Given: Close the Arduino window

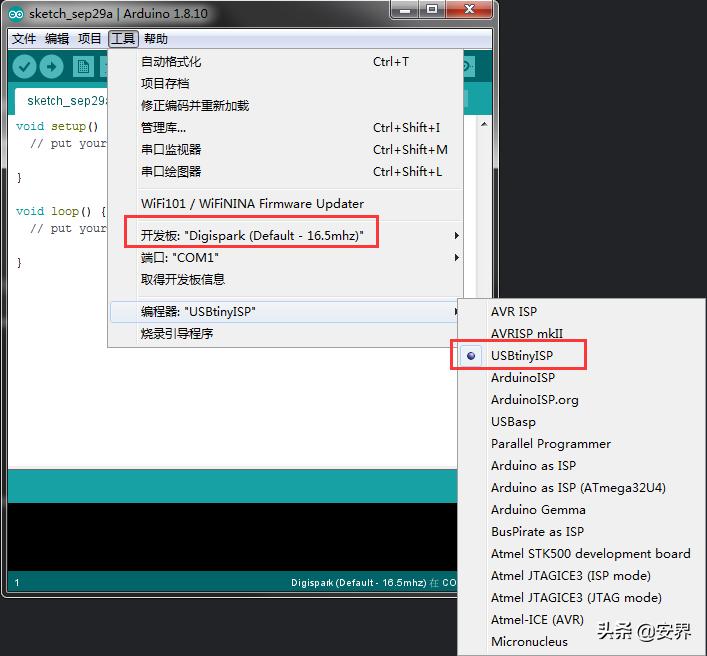Looking at the screenshot, I should tap(469, 9).
